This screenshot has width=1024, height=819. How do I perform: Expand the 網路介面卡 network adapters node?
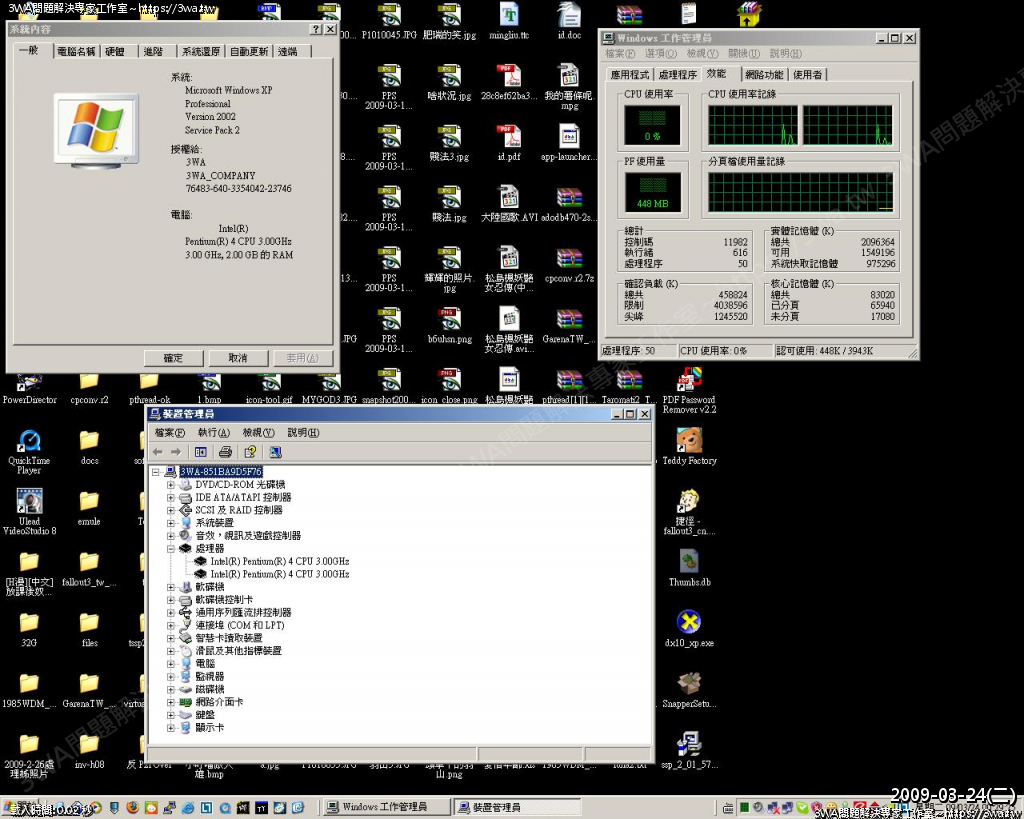[171, 702]
